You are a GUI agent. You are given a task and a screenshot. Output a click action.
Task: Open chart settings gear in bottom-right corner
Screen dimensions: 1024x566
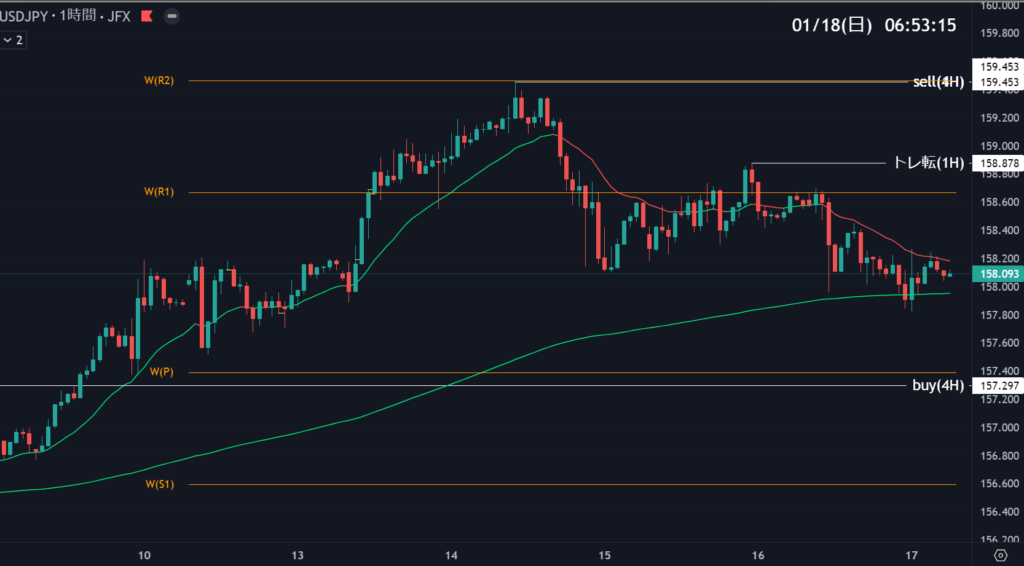(x=999, y=555)
